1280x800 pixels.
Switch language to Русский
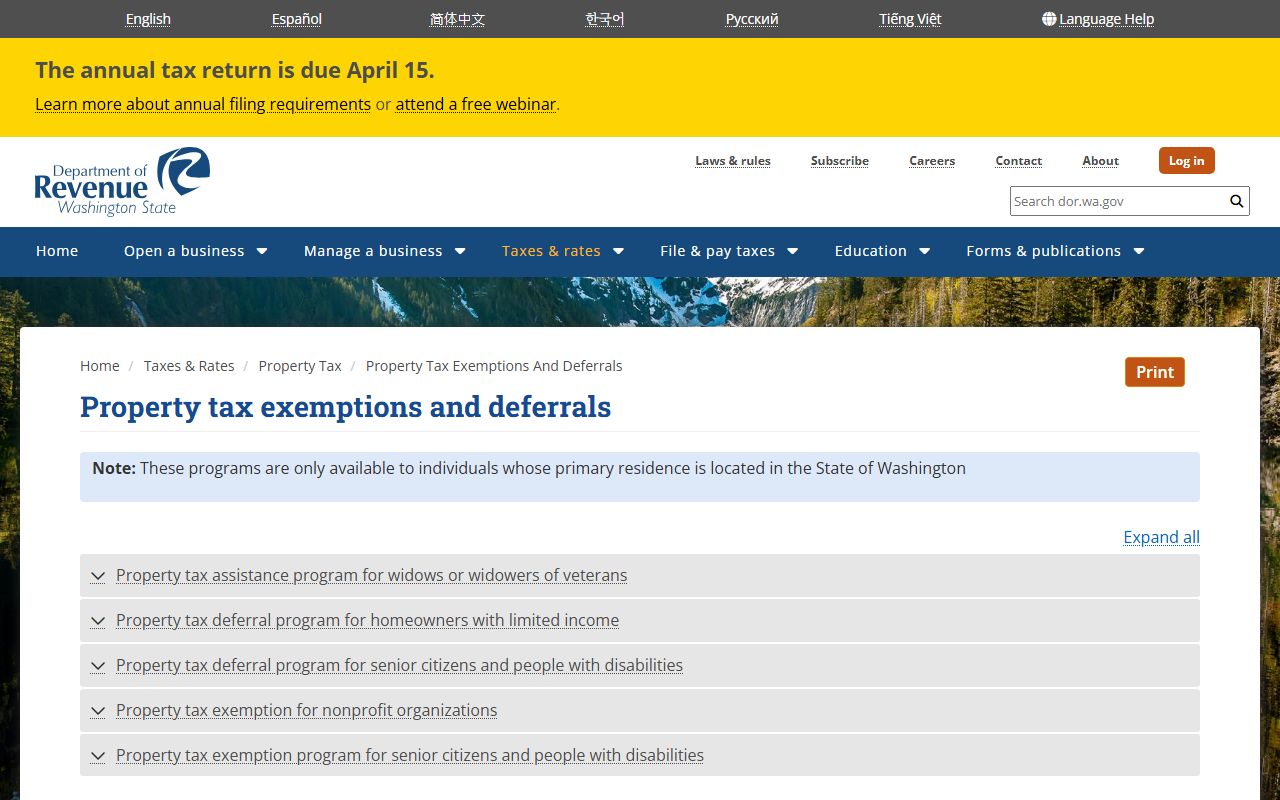[752, 19]
